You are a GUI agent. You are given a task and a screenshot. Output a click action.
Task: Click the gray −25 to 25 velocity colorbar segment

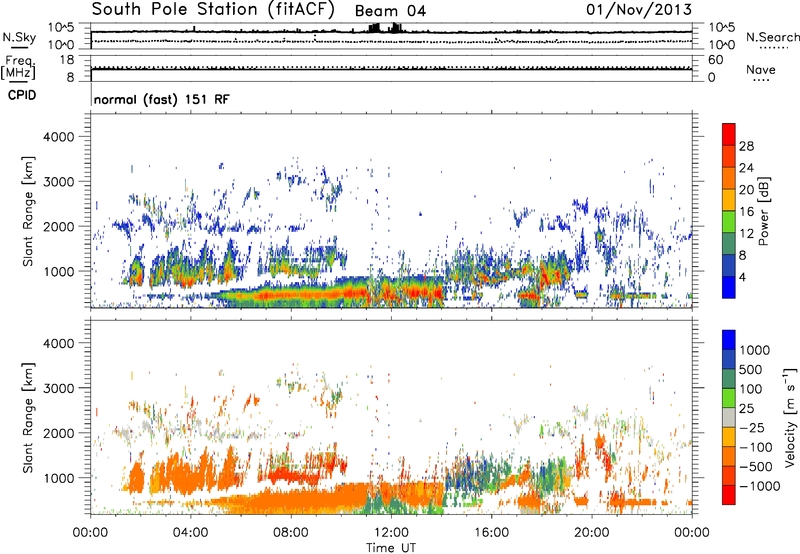(x=729, y=417)
